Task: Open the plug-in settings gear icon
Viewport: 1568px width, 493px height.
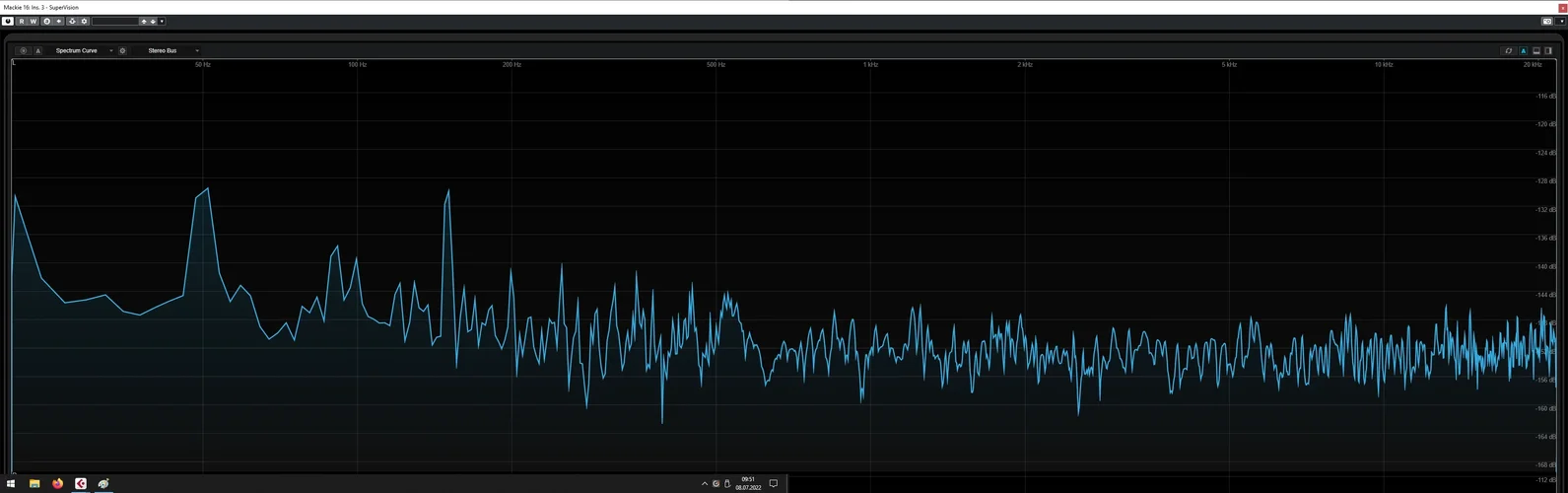Action: point(84,21)
